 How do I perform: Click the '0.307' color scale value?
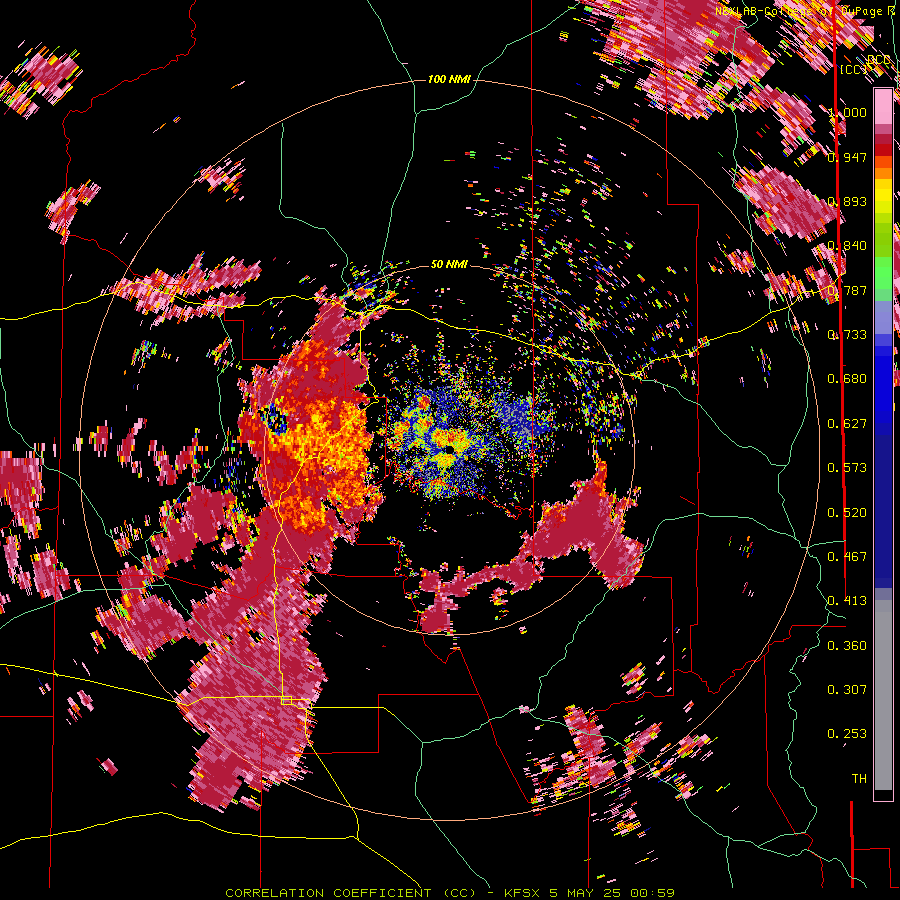(847, 690)
